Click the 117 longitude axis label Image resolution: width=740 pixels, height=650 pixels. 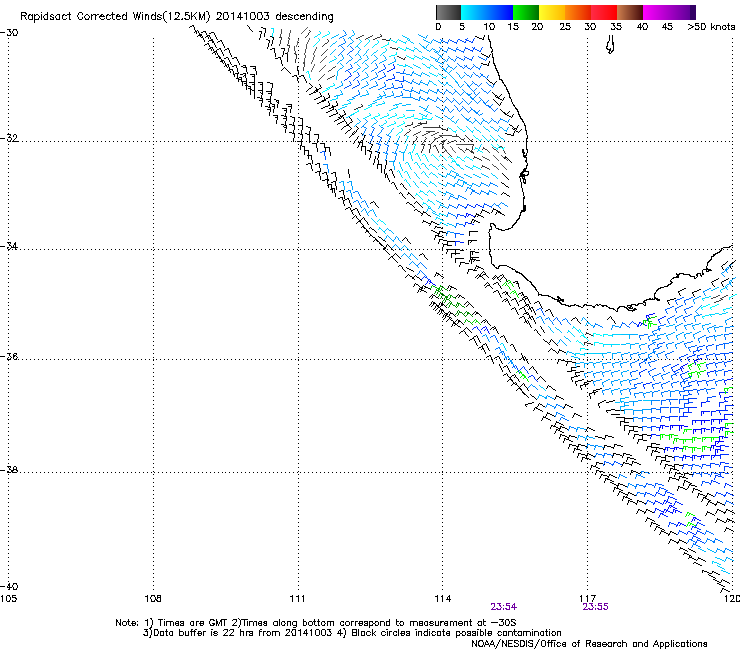pyautogui.click(x=588, y=599)
